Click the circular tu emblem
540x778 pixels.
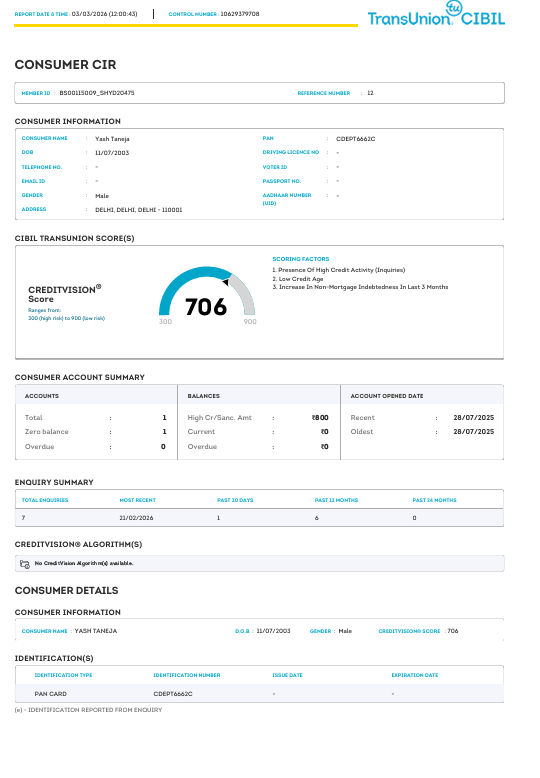[x=454, y=8]
